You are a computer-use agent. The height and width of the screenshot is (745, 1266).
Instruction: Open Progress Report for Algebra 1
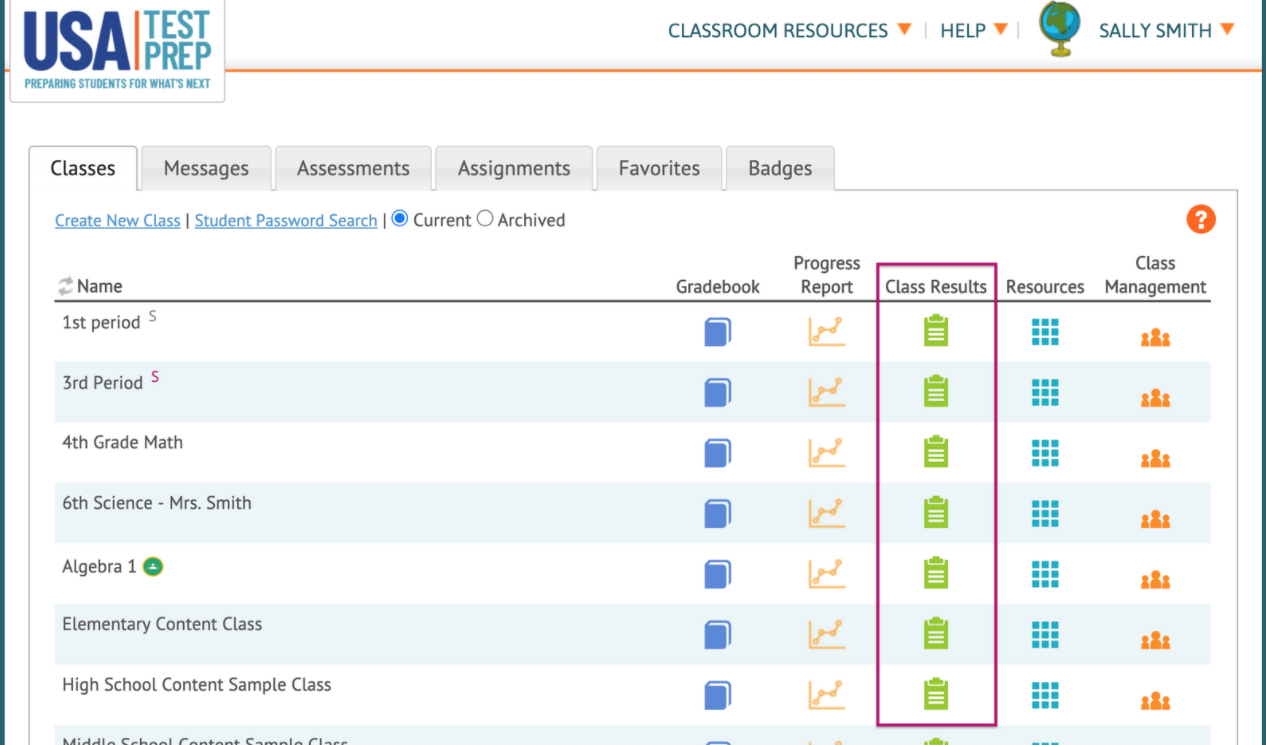pyautogui.click(x=827, y=574)
